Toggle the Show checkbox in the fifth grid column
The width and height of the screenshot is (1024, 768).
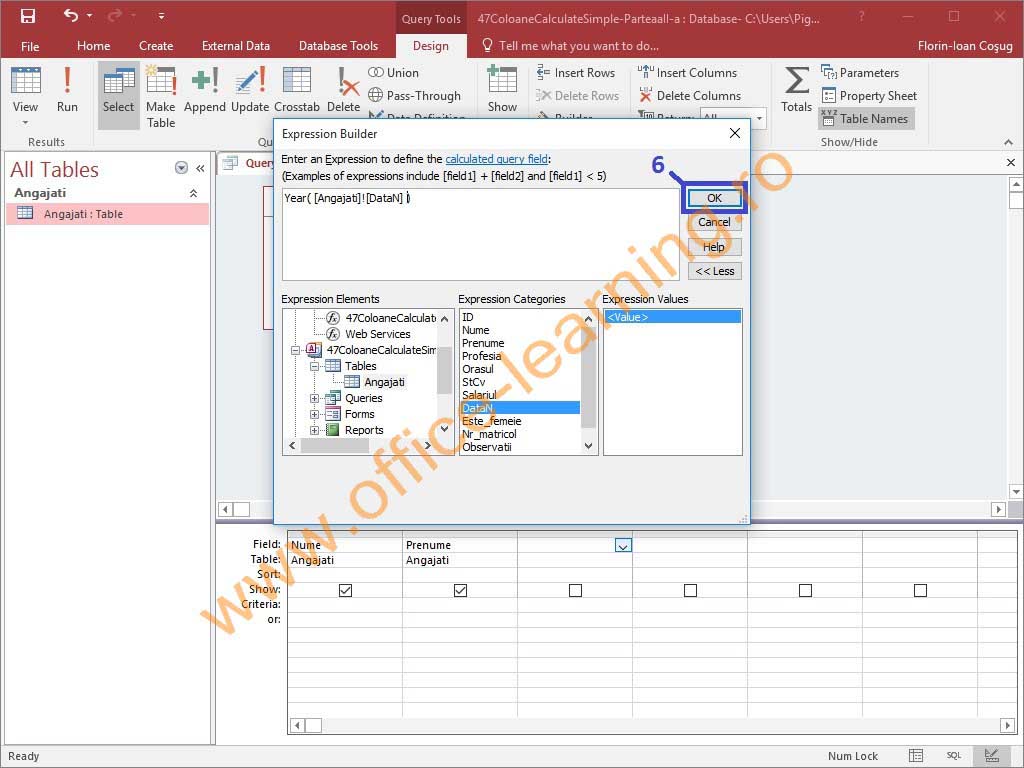pyautogui.click(x=805, y=590)
